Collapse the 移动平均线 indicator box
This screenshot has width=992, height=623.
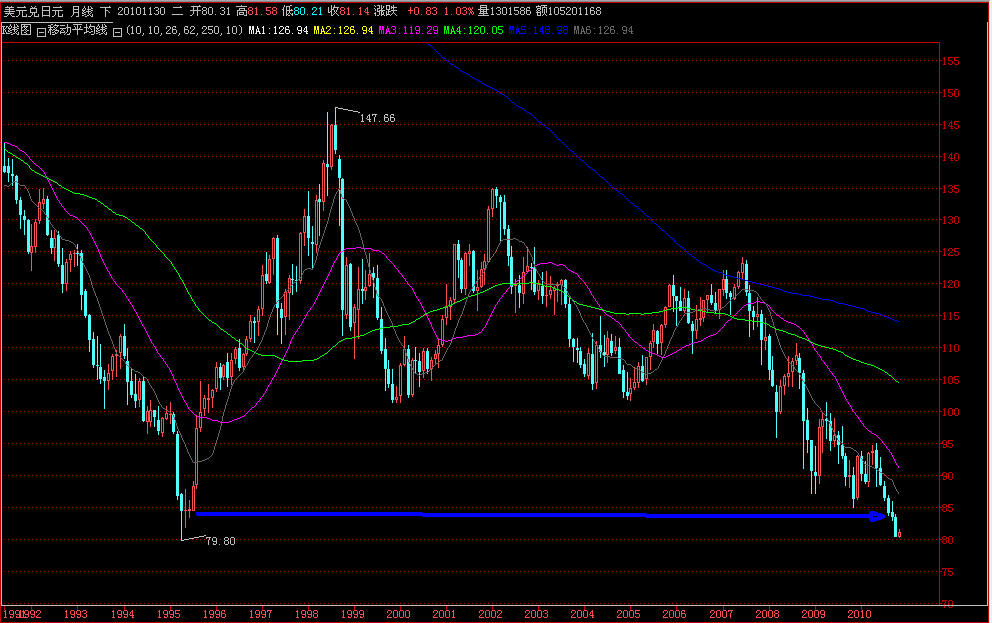tap(41, 32)
